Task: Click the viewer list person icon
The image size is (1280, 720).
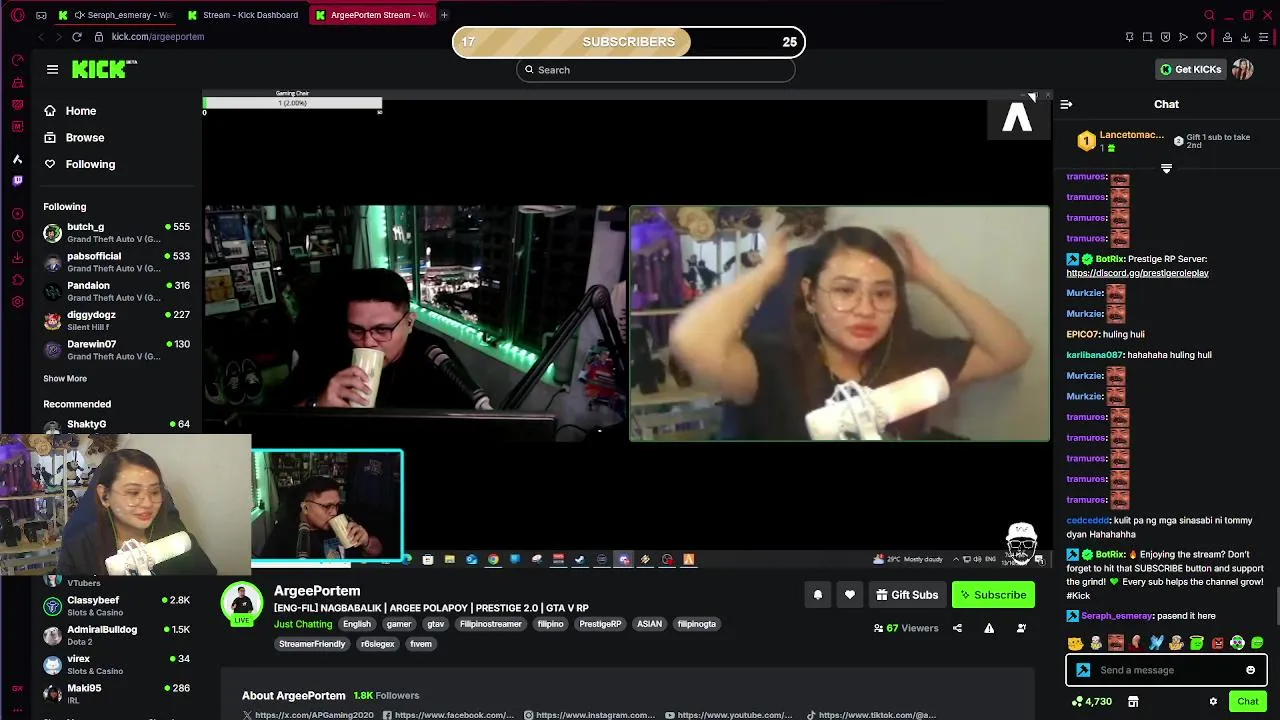Action: pos(1021,628)
